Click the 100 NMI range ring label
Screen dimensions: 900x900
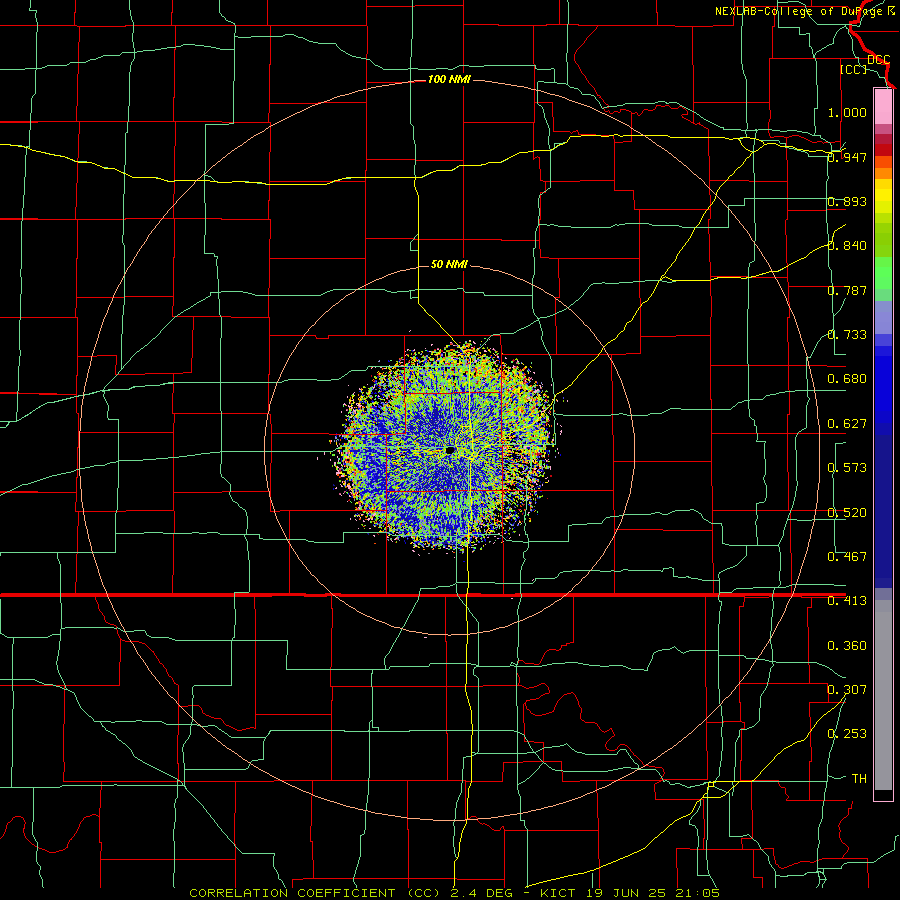click(449, 79)
